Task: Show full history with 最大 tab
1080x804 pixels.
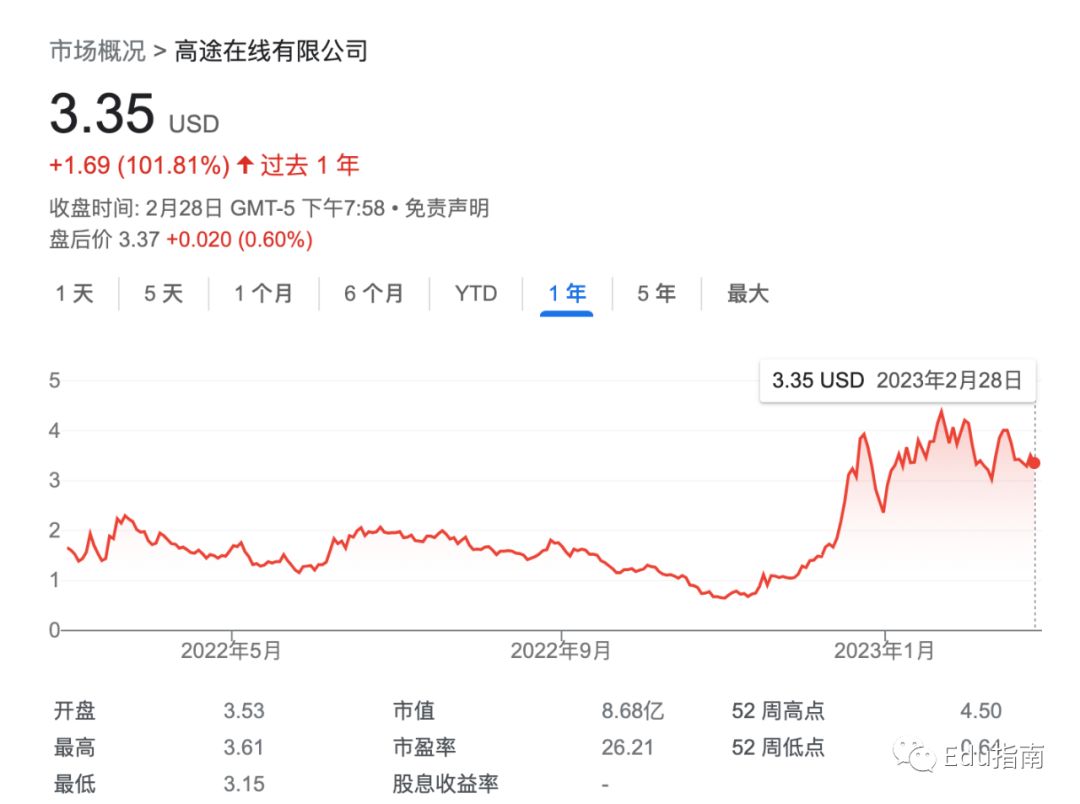Action: (747, 294)
